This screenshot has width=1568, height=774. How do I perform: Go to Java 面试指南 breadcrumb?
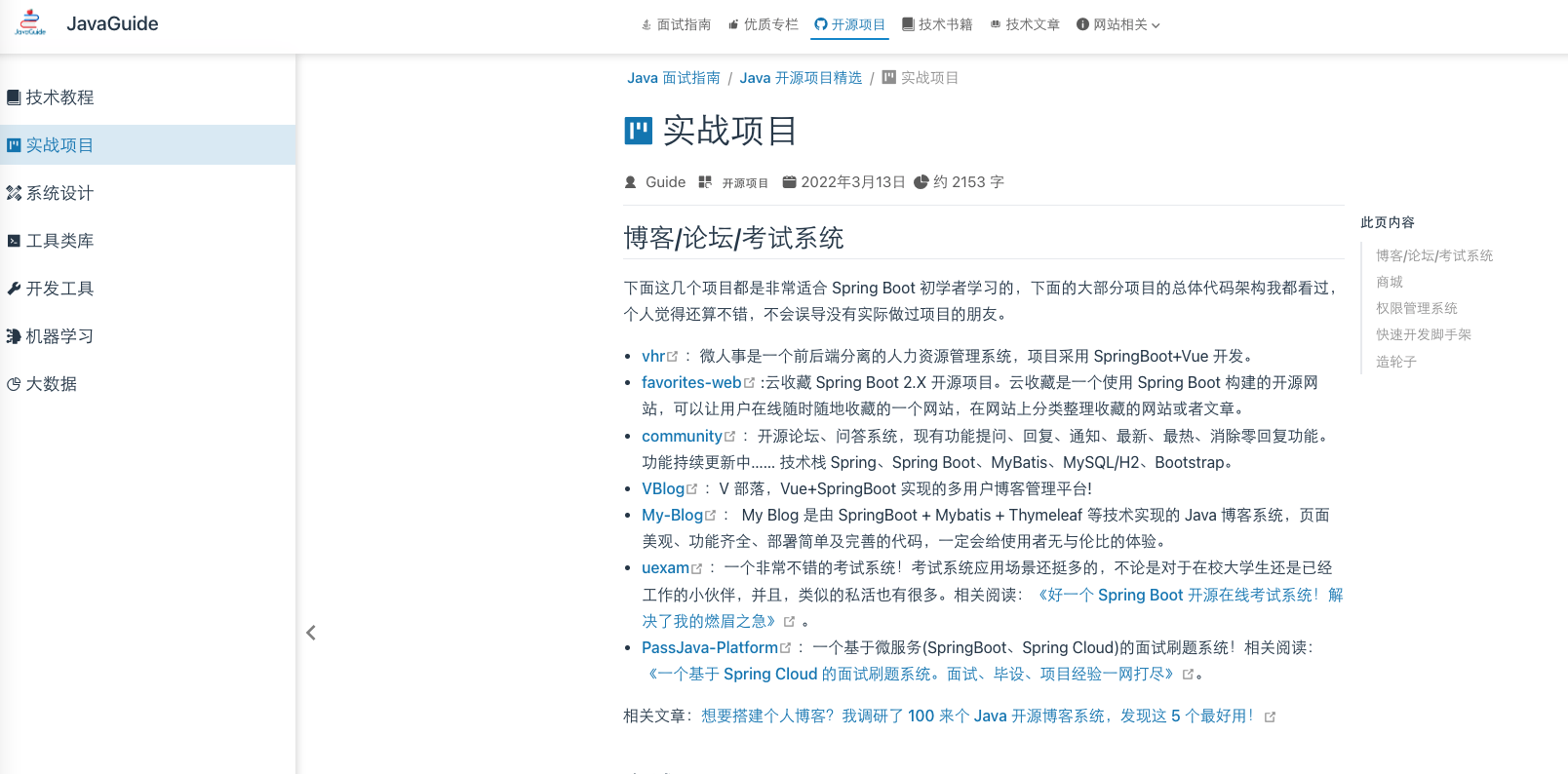click(x=674, y=78)
